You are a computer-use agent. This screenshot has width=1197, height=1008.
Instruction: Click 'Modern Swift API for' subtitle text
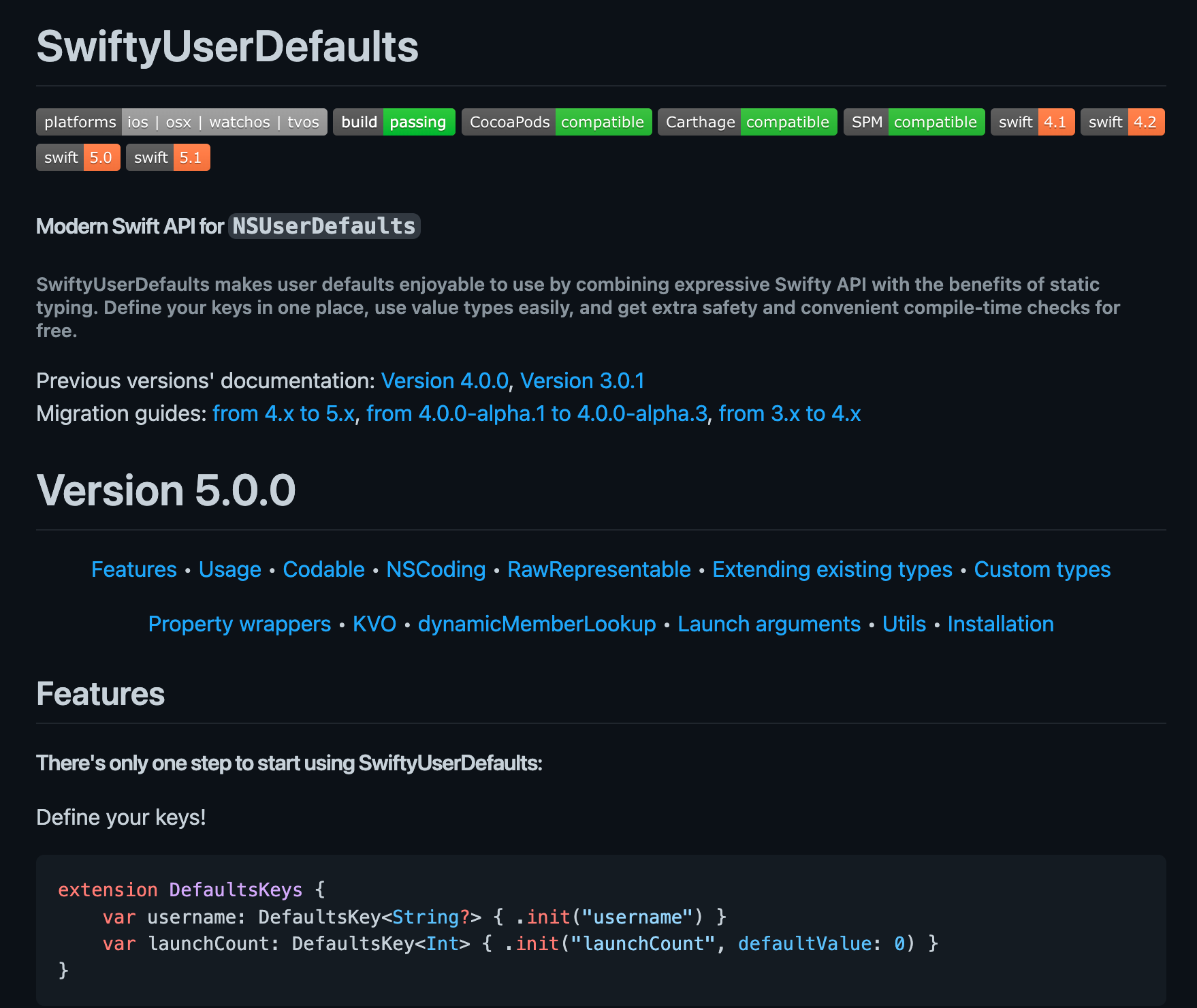click(130, 226)
